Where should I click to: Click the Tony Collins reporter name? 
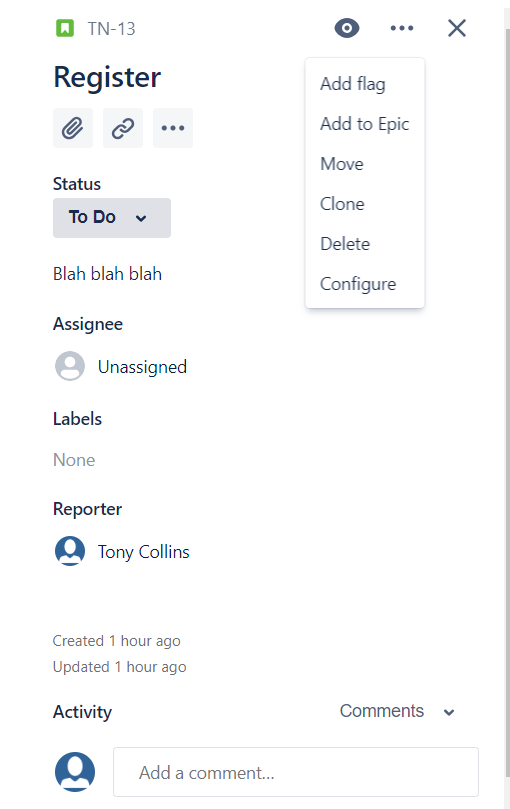(x=144, y=552)
